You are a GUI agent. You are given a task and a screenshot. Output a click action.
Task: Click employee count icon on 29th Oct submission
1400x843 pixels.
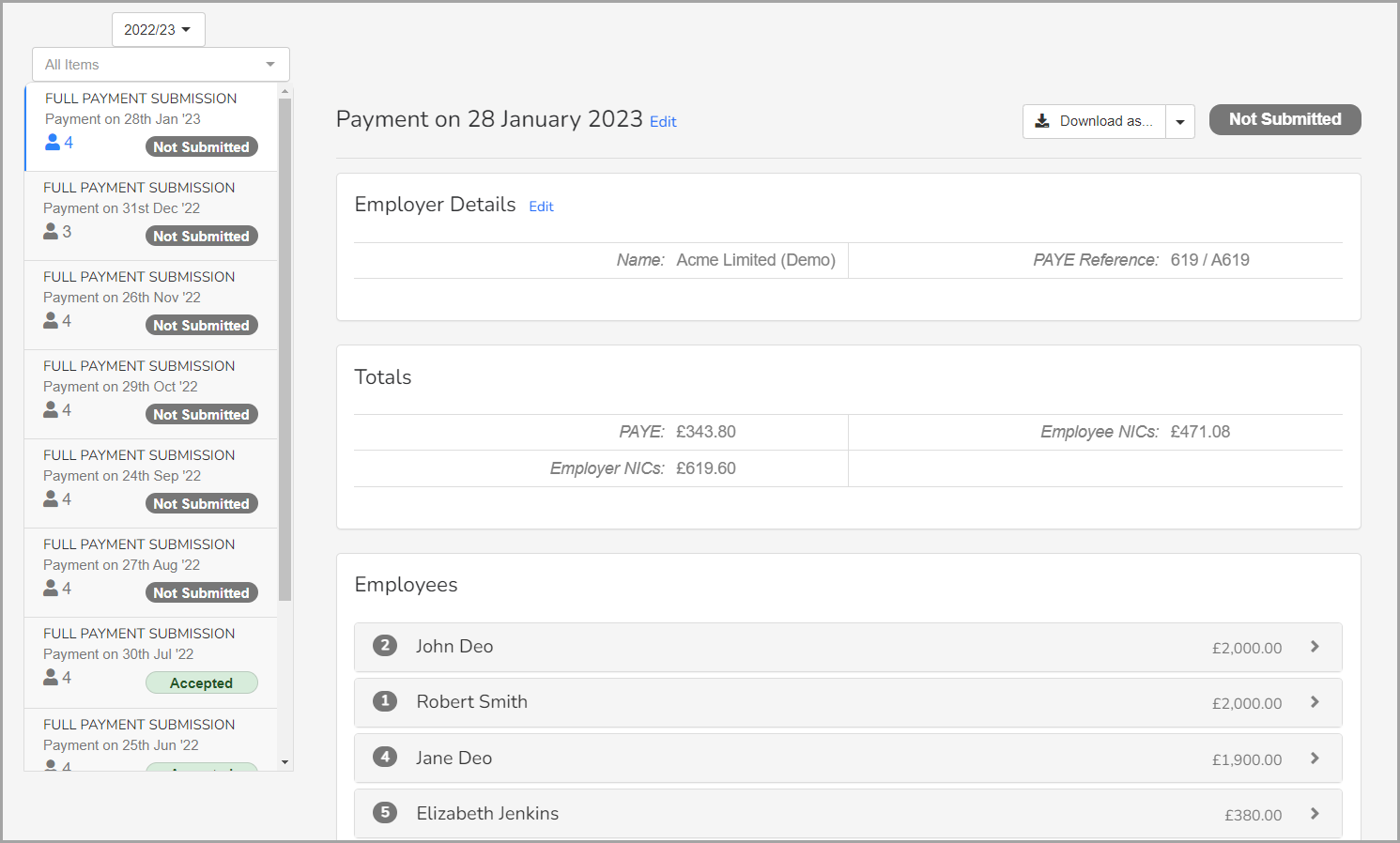click(51, 409)
